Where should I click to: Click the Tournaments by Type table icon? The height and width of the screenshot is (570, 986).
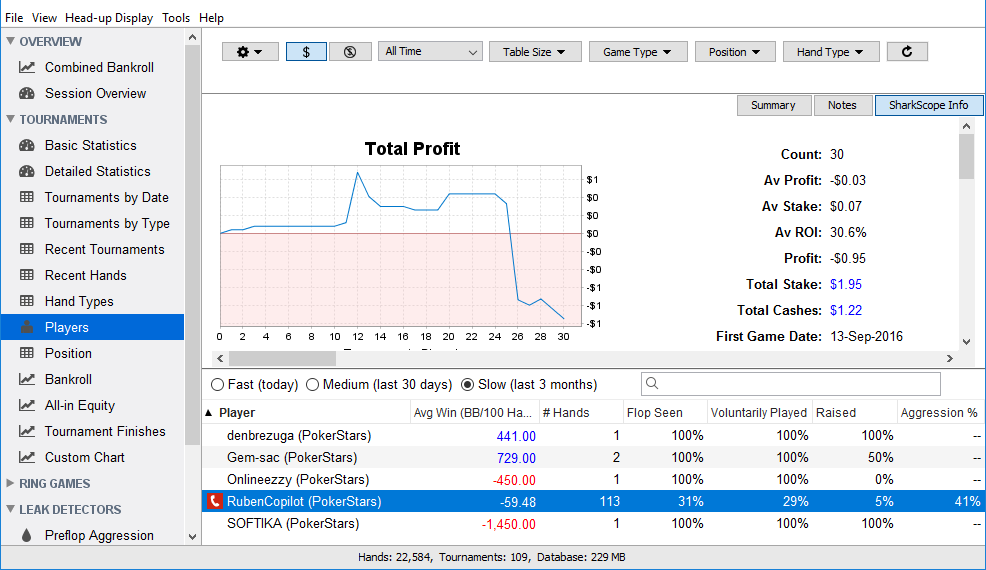pyautogui.click(x=27, y=223)
